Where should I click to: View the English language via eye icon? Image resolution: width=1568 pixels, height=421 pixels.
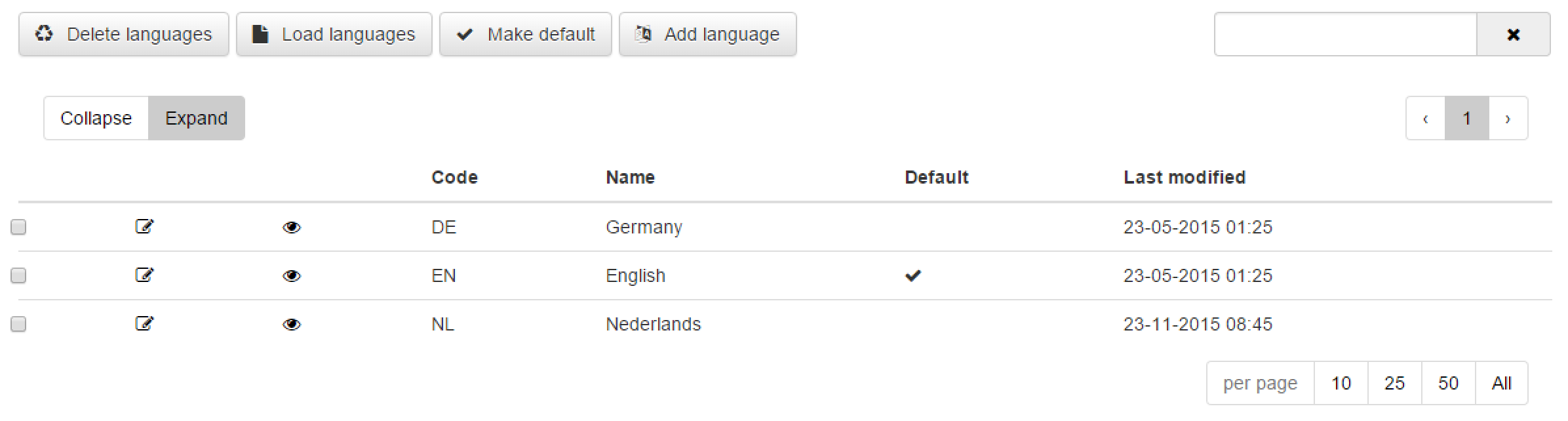point(292,276)
